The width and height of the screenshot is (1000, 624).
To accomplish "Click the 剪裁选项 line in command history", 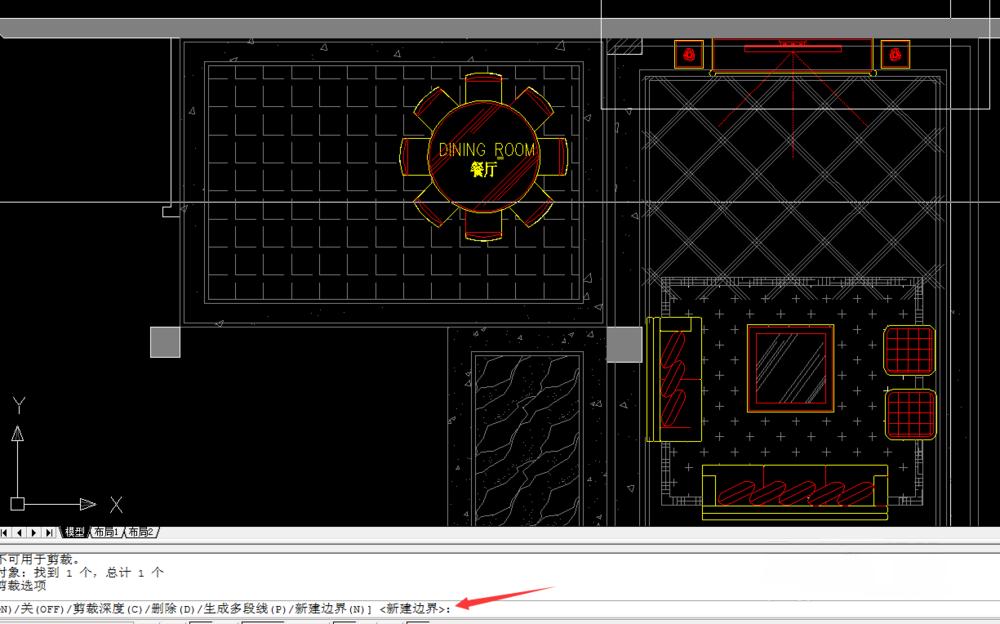I will pyautogui.click(x=23, y=585).
